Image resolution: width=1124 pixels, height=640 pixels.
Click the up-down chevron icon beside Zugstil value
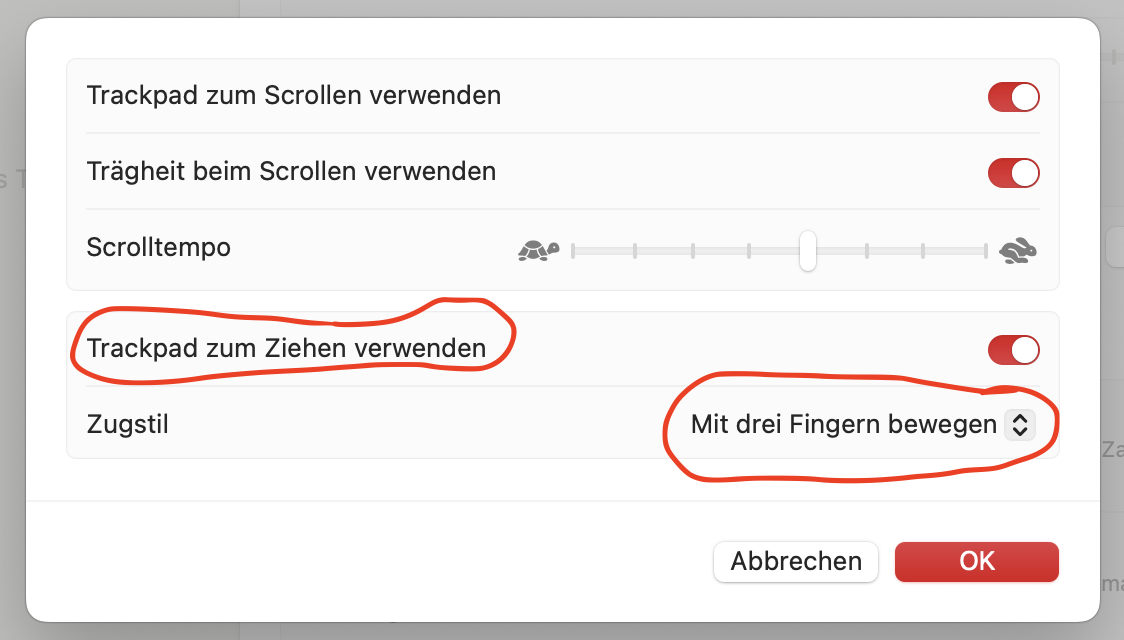[x=1019, y=425]
